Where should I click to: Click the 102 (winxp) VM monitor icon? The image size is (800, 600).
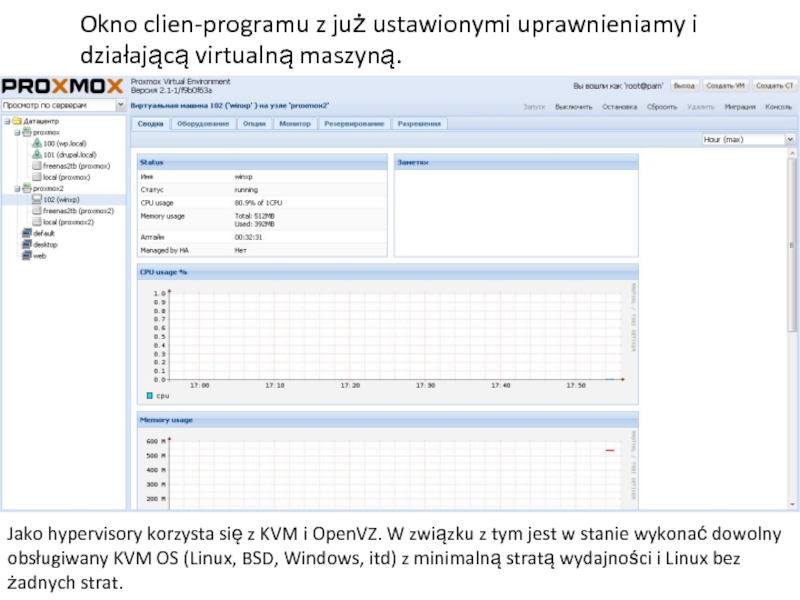37,199
